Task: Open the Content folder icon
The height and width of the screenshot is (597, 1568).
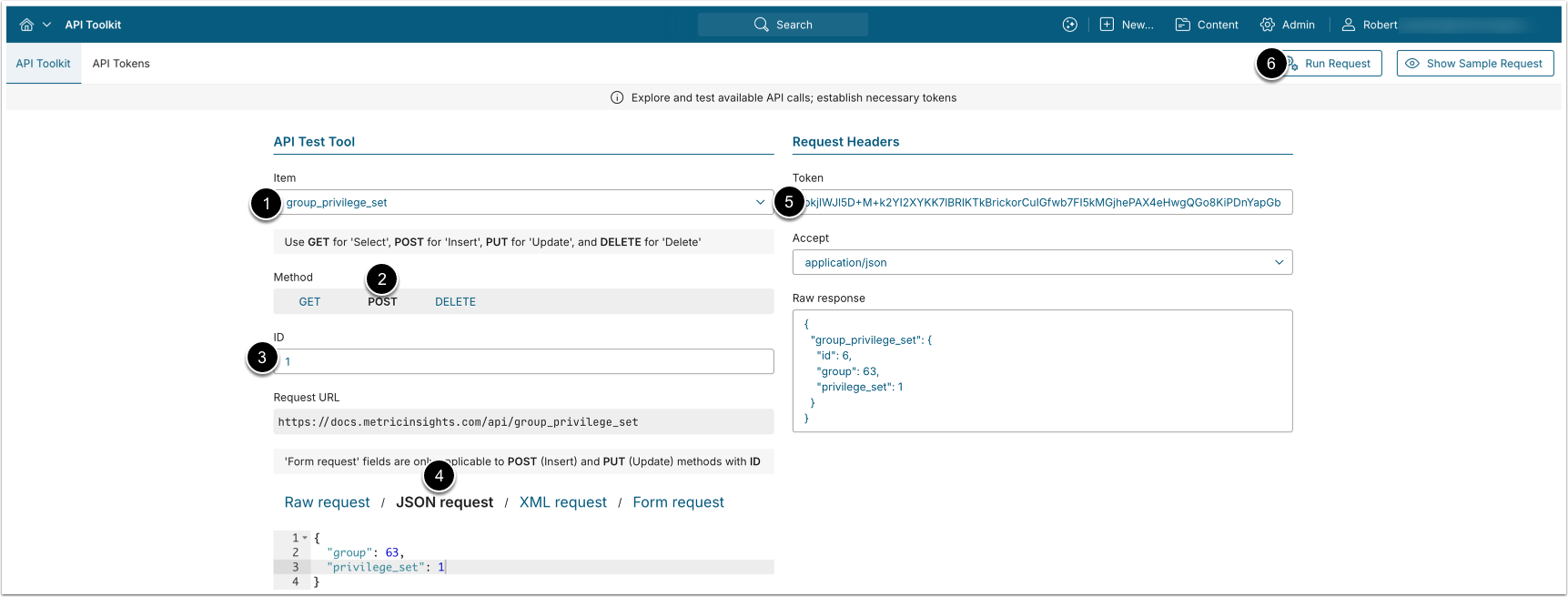Action: click(1182, 25)
